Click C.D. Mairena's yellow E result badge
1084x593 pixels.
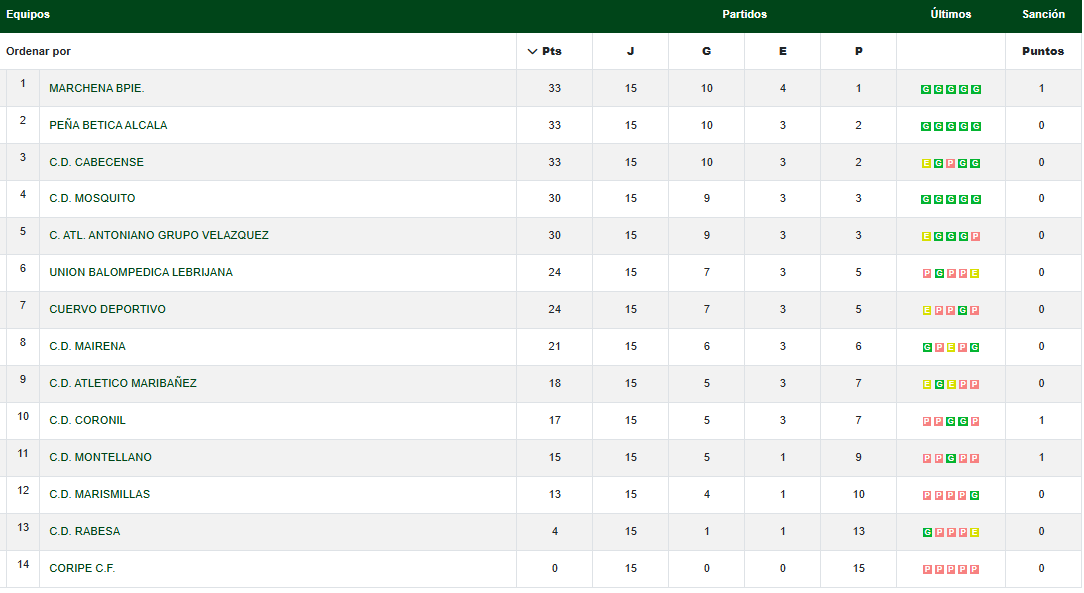coord(951,348)
